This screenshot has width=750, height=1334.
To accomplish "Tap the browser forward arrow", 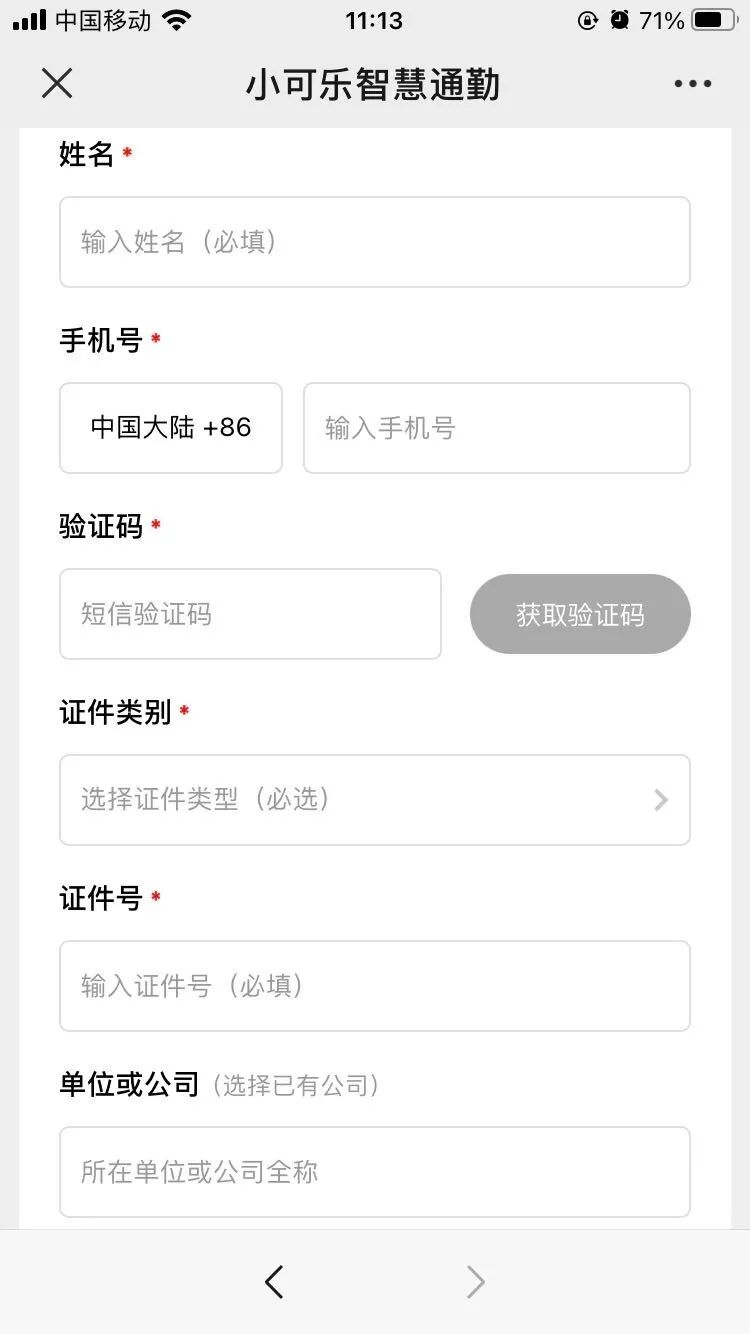I will tap(476, 1282).
